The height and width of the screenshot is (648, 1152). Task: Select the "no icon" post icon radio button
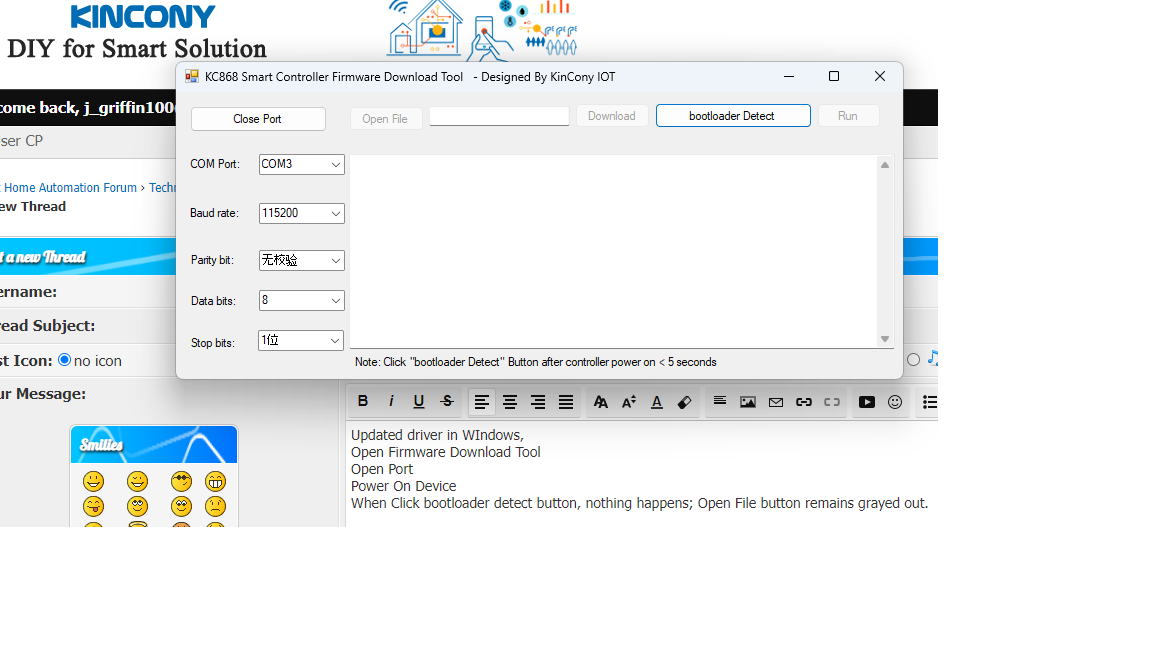pos(65,360)
